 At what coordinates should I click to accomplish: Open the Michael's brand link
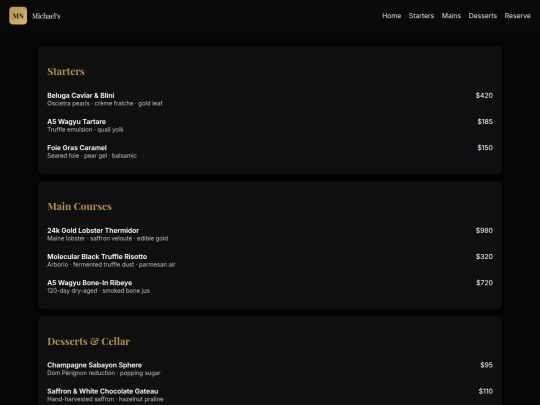point(46,16)
